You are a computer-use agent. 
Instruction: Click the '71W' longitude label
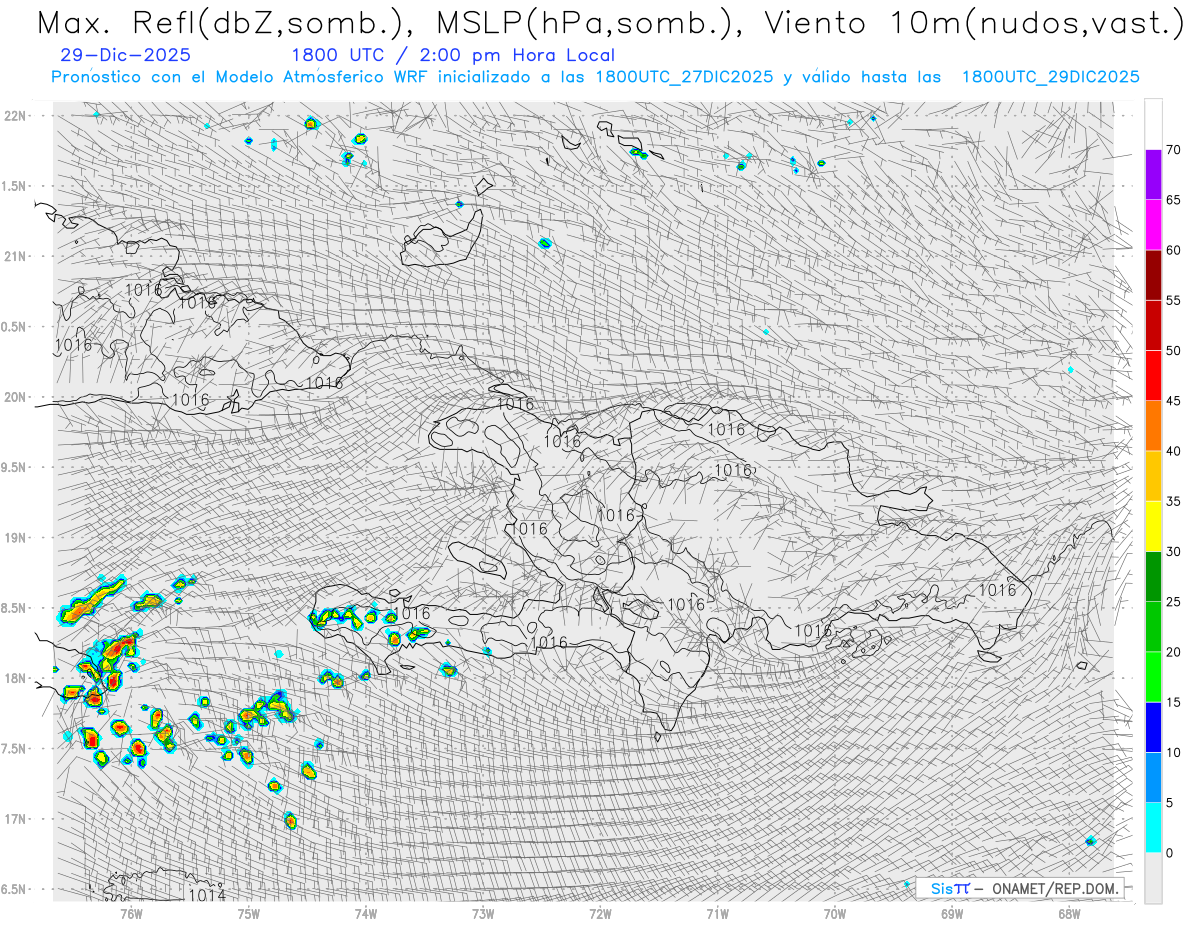(717, 912)
